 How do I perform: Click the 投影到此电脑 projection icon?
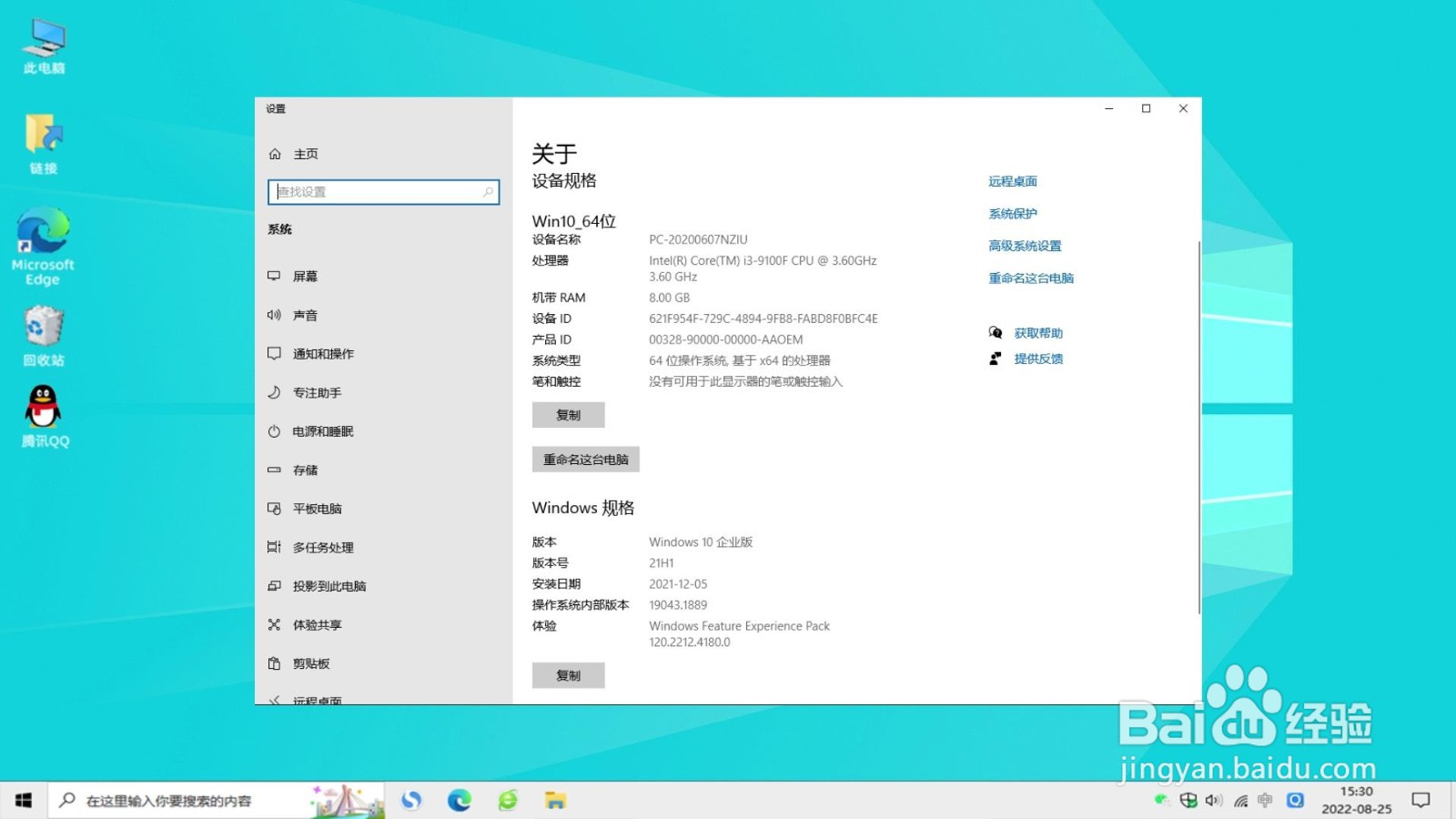pyautogui.click(x=274, y=586)
